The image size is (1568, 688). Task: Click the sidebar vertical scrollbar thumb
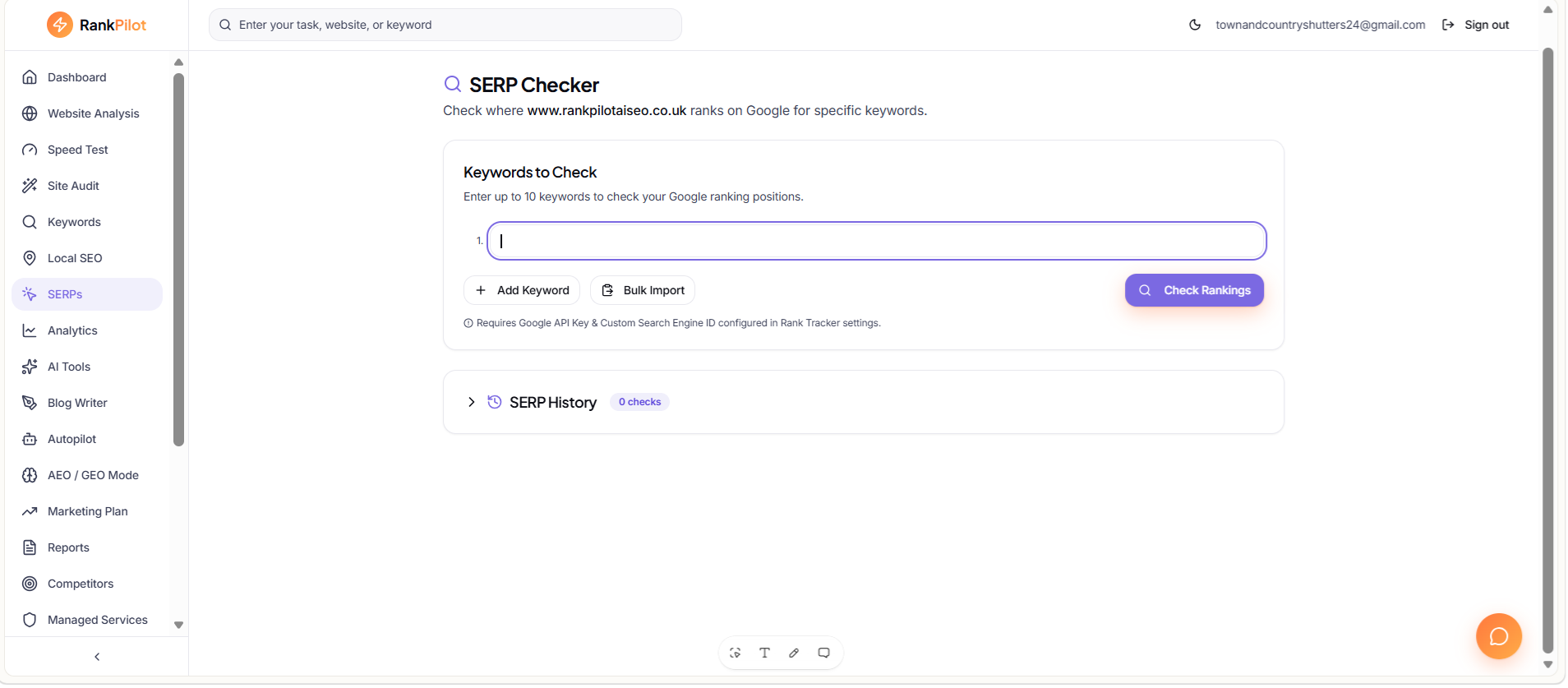click(178, 260)
